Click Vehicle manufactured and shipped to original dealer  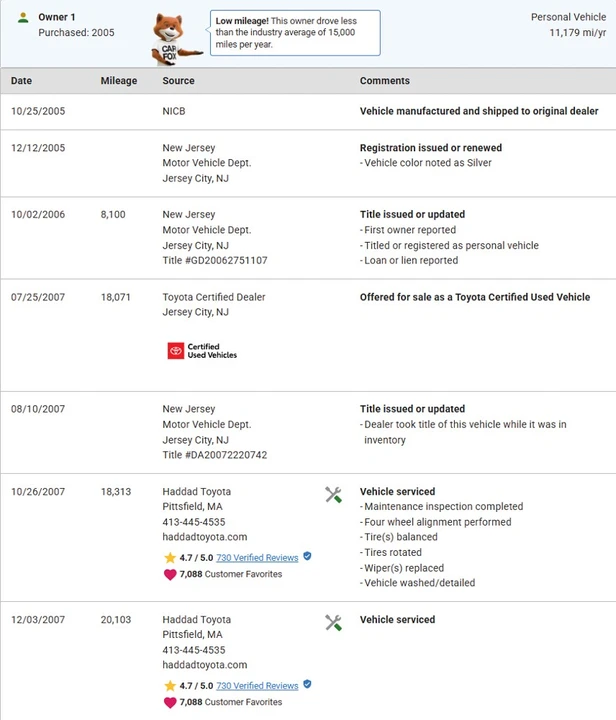click(x=479, y=111)
